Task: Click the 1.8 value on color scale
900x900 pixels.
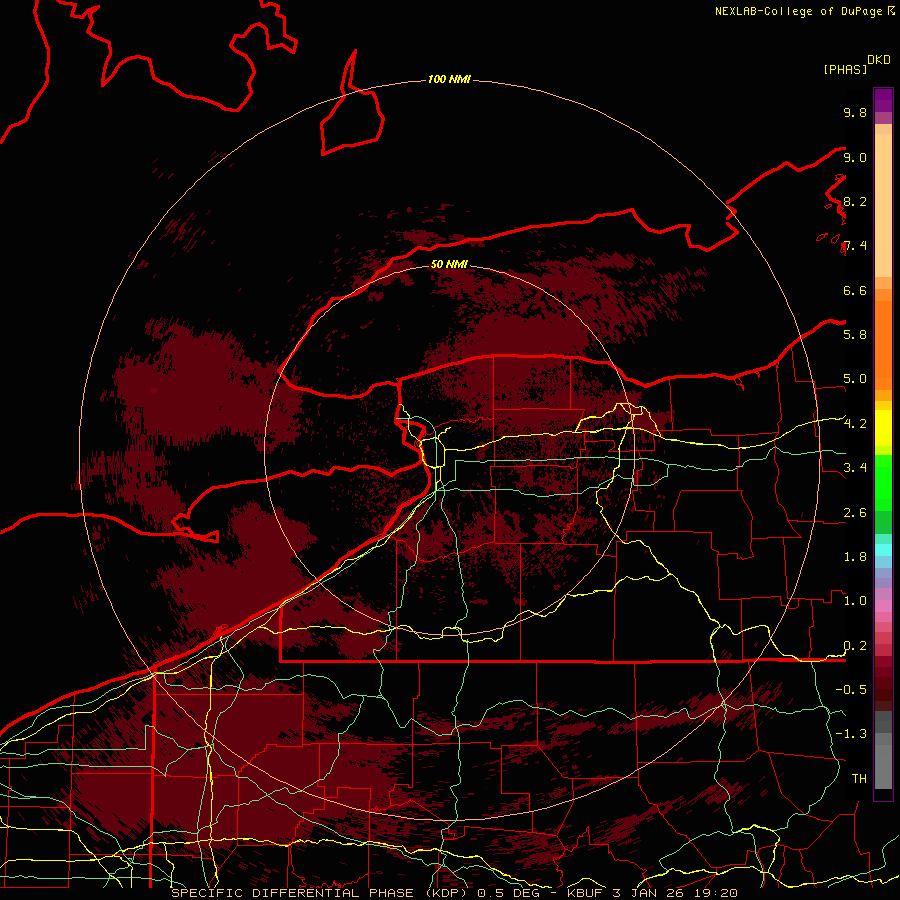Action: point(855,557)
